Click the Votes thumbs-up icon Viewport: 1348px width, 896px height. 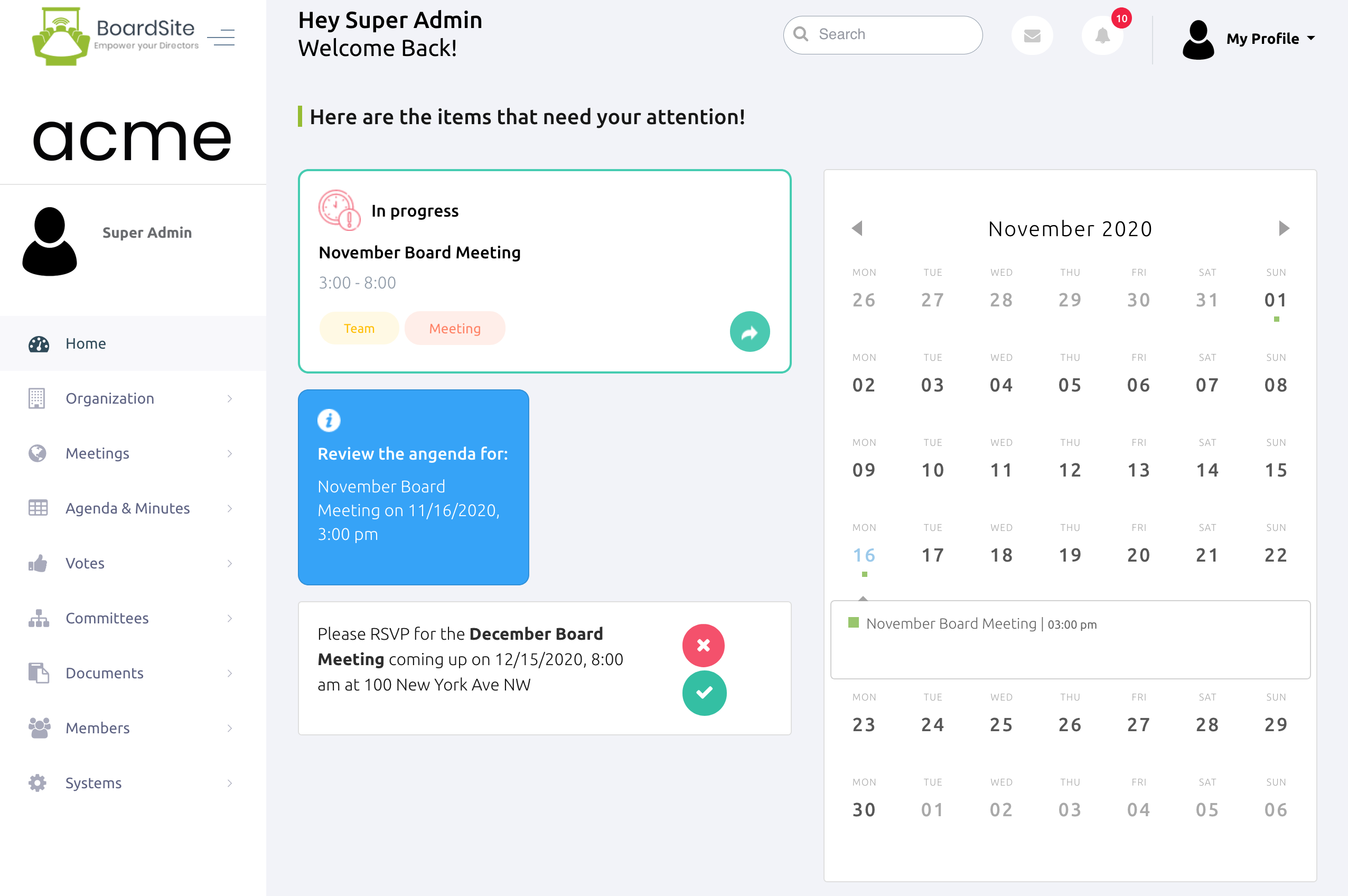(38, 563)
